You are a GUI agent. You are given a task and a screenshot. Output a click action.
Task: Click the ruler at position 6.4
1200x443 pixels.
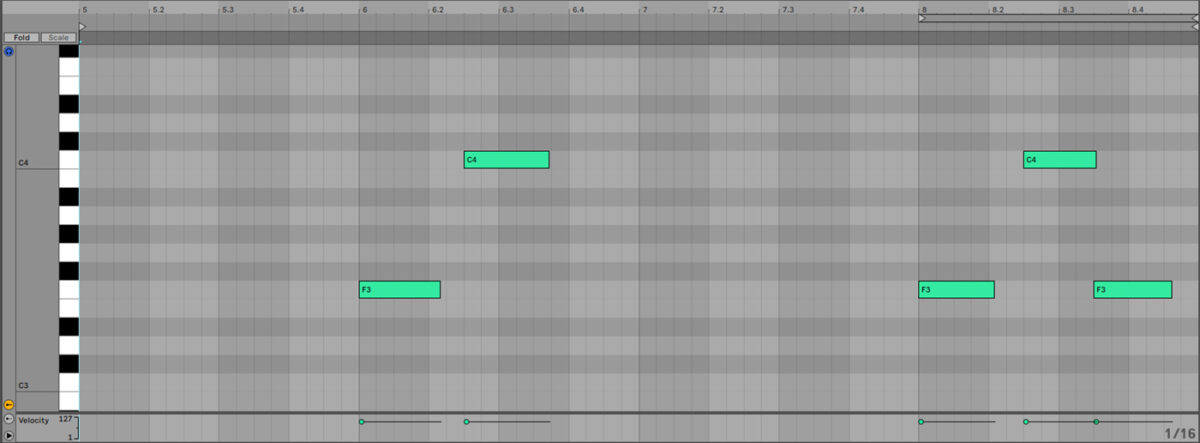point(579,10)
